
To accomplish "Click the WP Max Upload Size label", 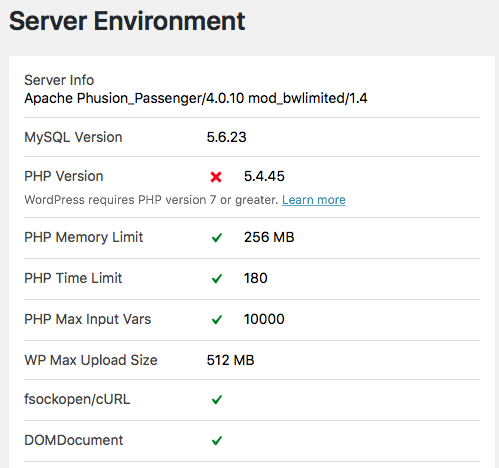I will pos(91,360).
